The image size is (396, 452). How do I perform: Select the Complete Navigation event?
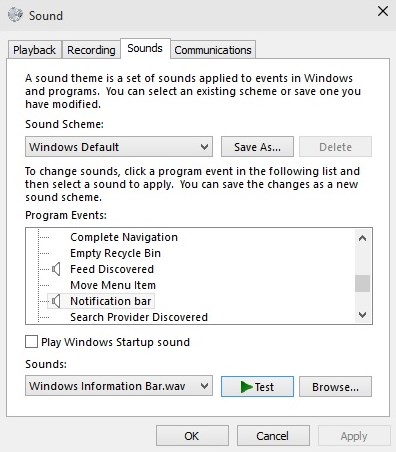click(124, 237)
